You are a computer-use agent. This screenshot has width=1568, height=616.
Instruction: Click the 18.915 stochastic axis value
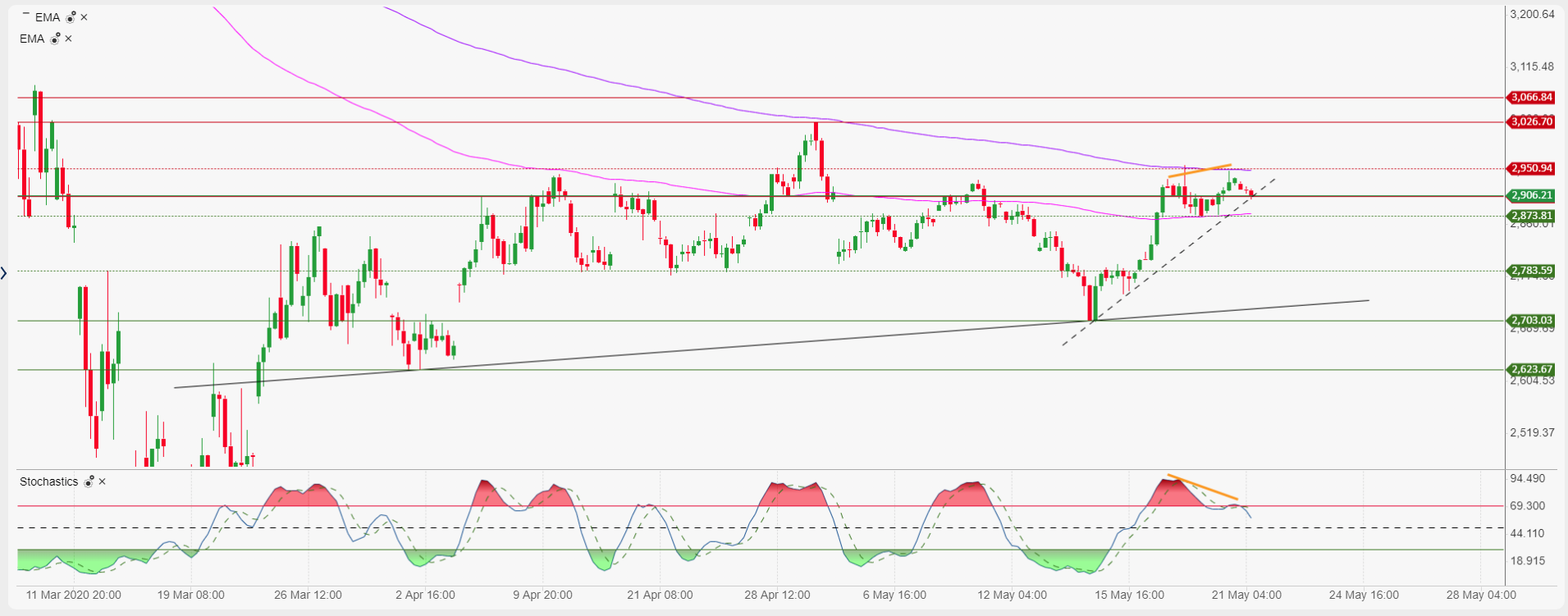click(x=1527, y=561)
